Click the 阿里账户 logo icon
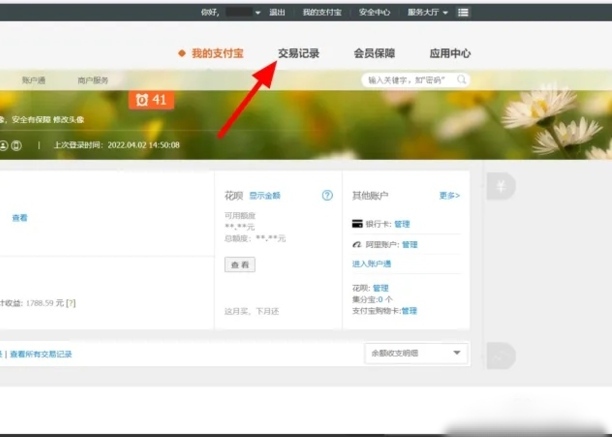Image resolution: width=612 pixels, height=437 pixels. (x=357, y=244)
